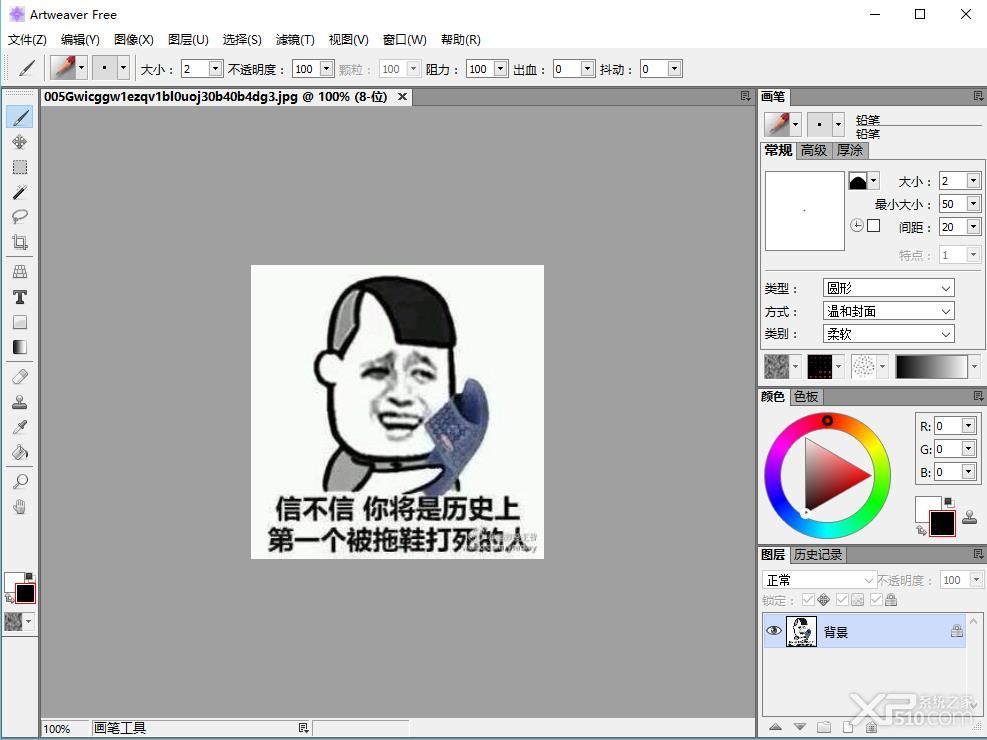987x740 pixels.
Task: Toggle the lock-all checkbox with padlock
Action: click(876, 600)
